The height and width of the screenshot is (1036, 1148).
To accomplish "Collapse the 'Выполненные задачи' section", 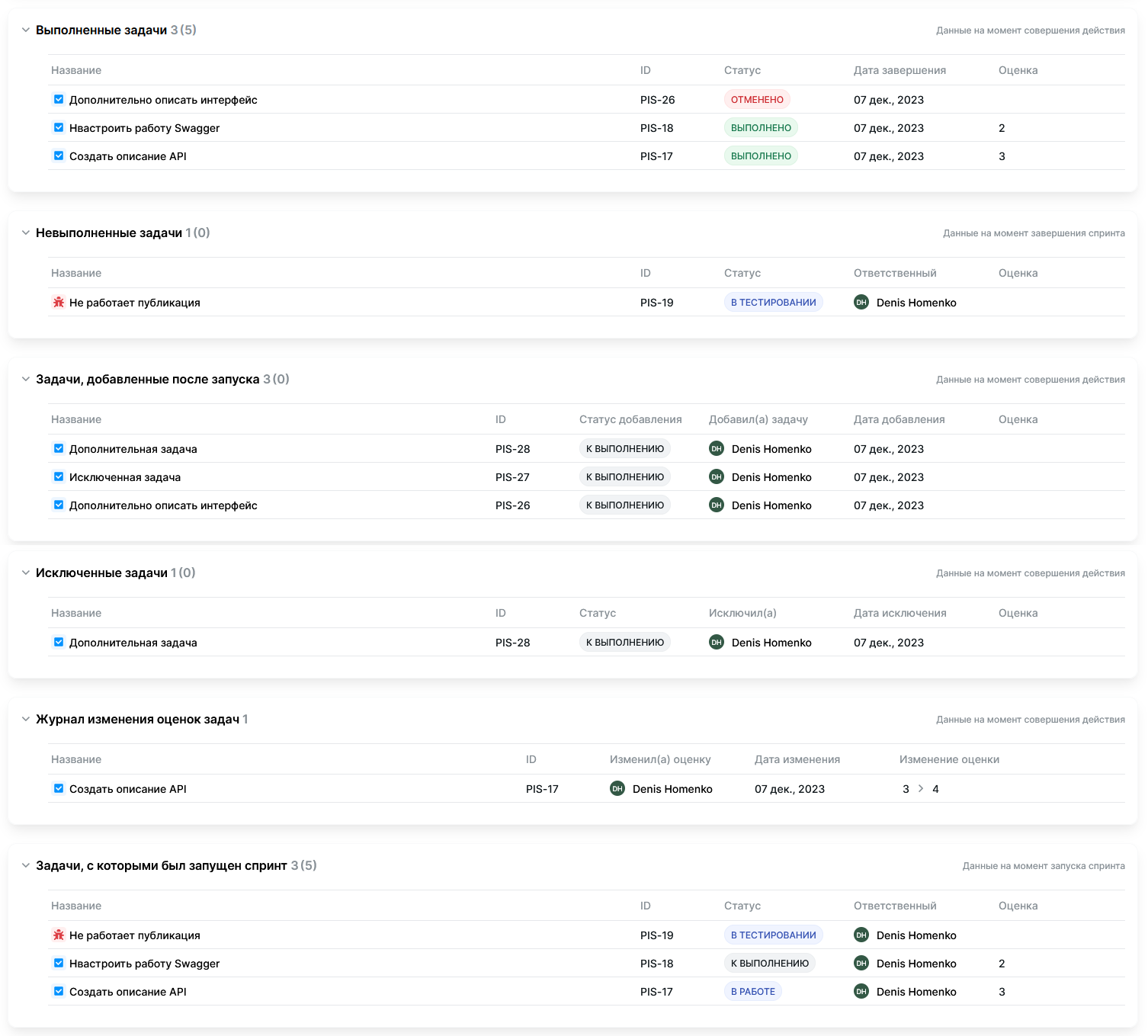I will pos(26,30).
